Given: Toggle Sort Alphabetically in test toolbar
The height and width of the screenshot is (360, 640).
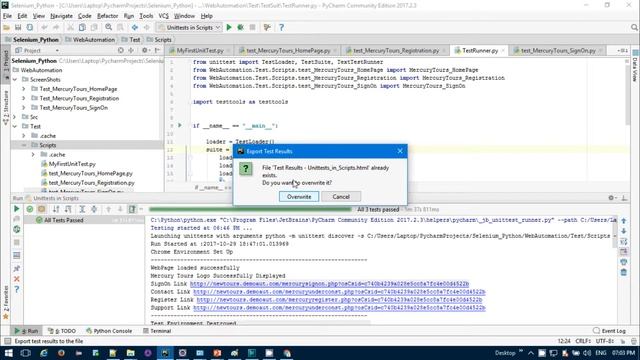Looking at the screenshot, I should 56,209.
